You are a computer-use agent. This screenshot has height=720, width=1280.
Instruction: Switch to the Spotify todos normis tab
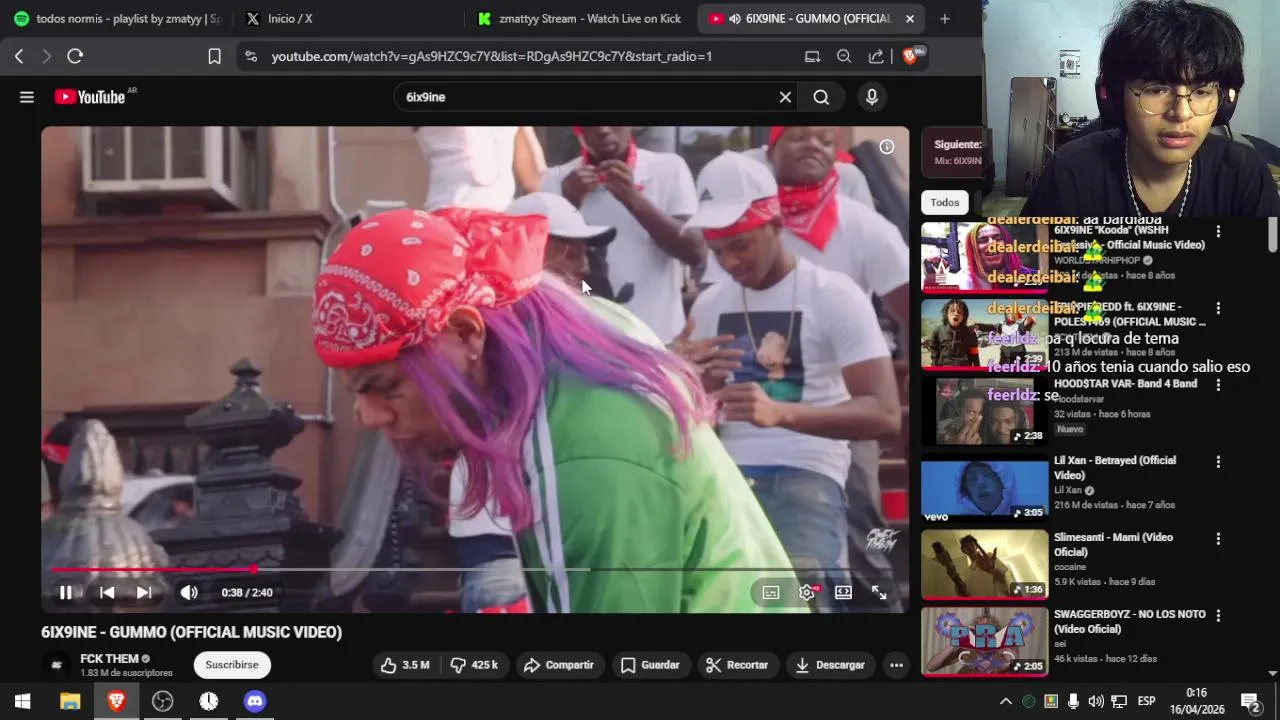[x=116, y=19]
